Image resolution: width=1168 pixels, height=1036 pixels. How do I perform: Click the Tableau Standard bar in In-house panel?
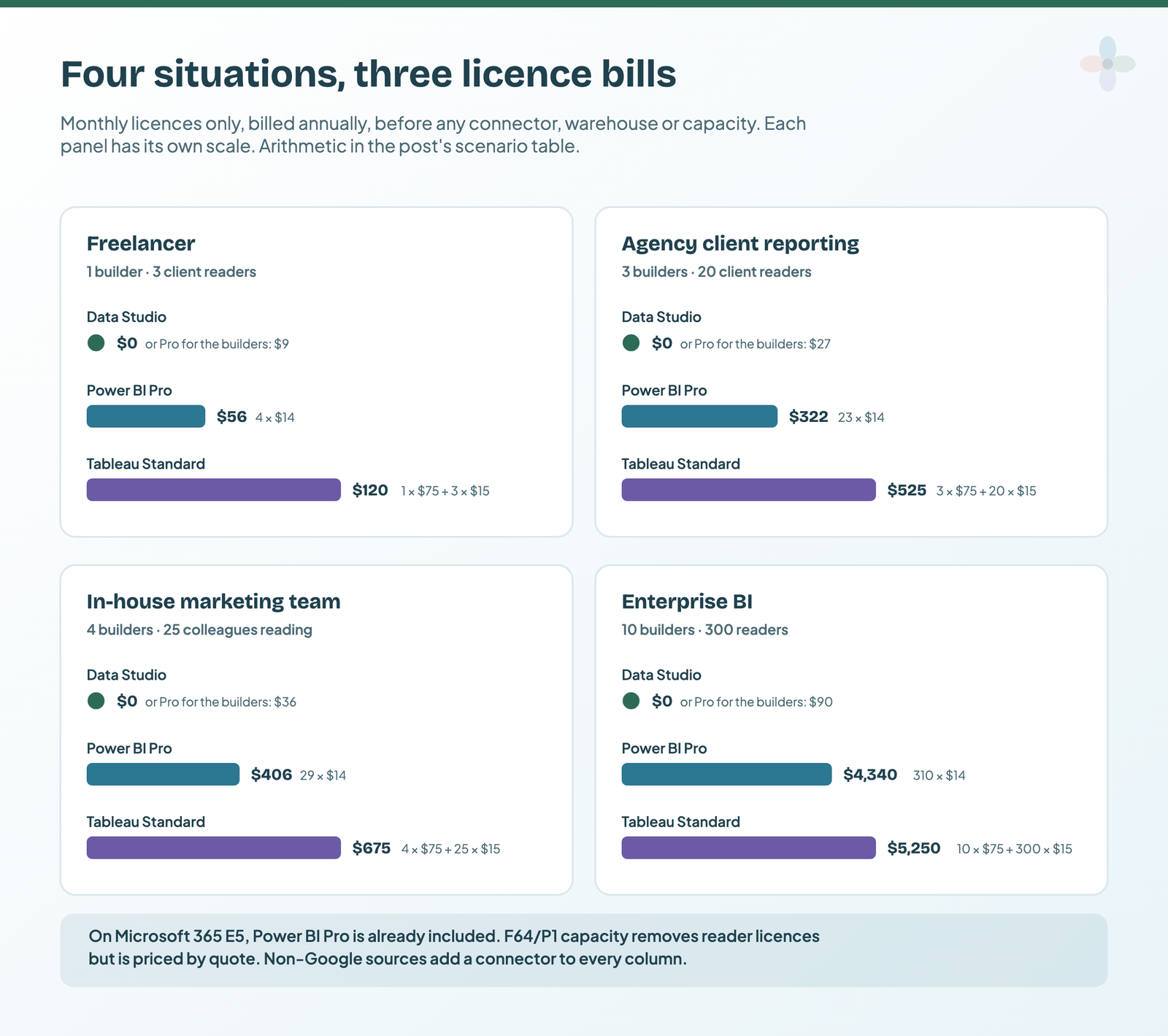214,848
